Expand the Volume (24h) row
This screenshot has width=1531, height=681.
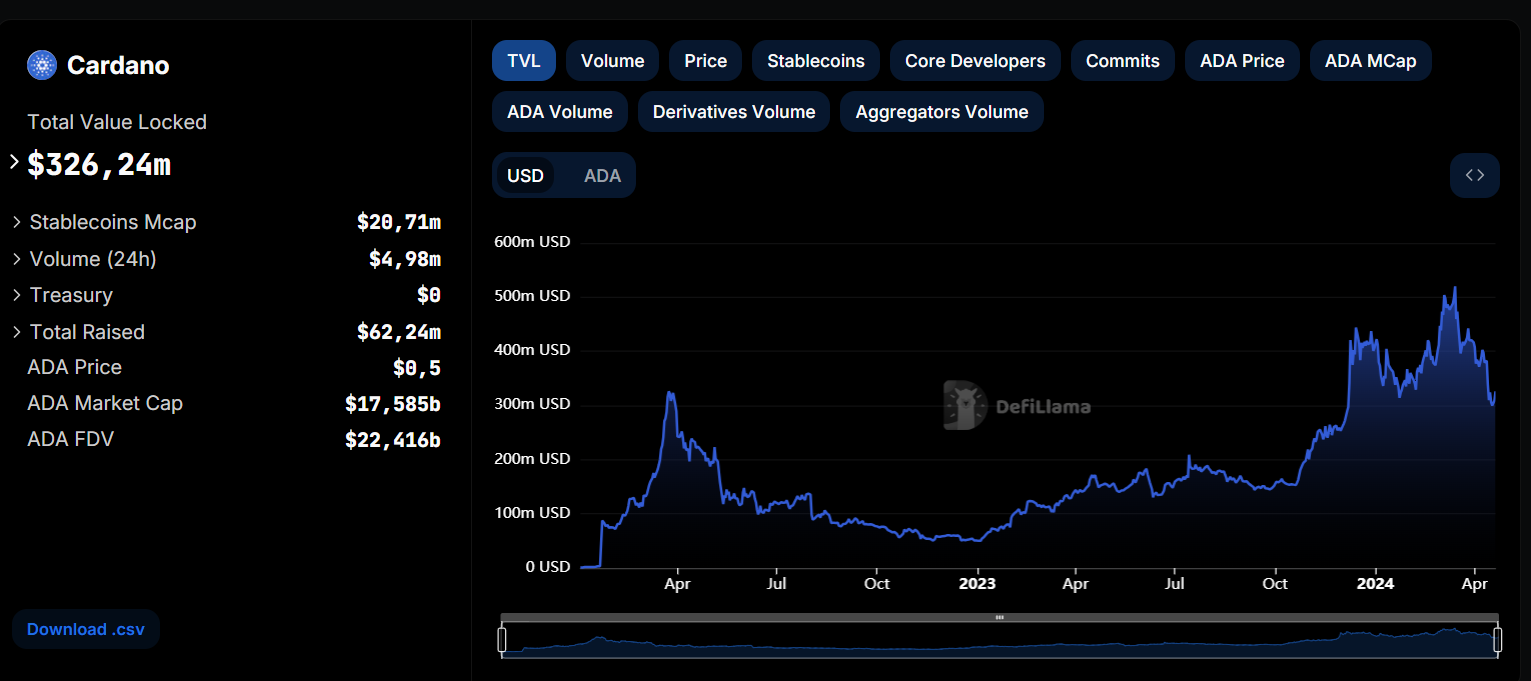pyautogui.click(x=17, y=259)
